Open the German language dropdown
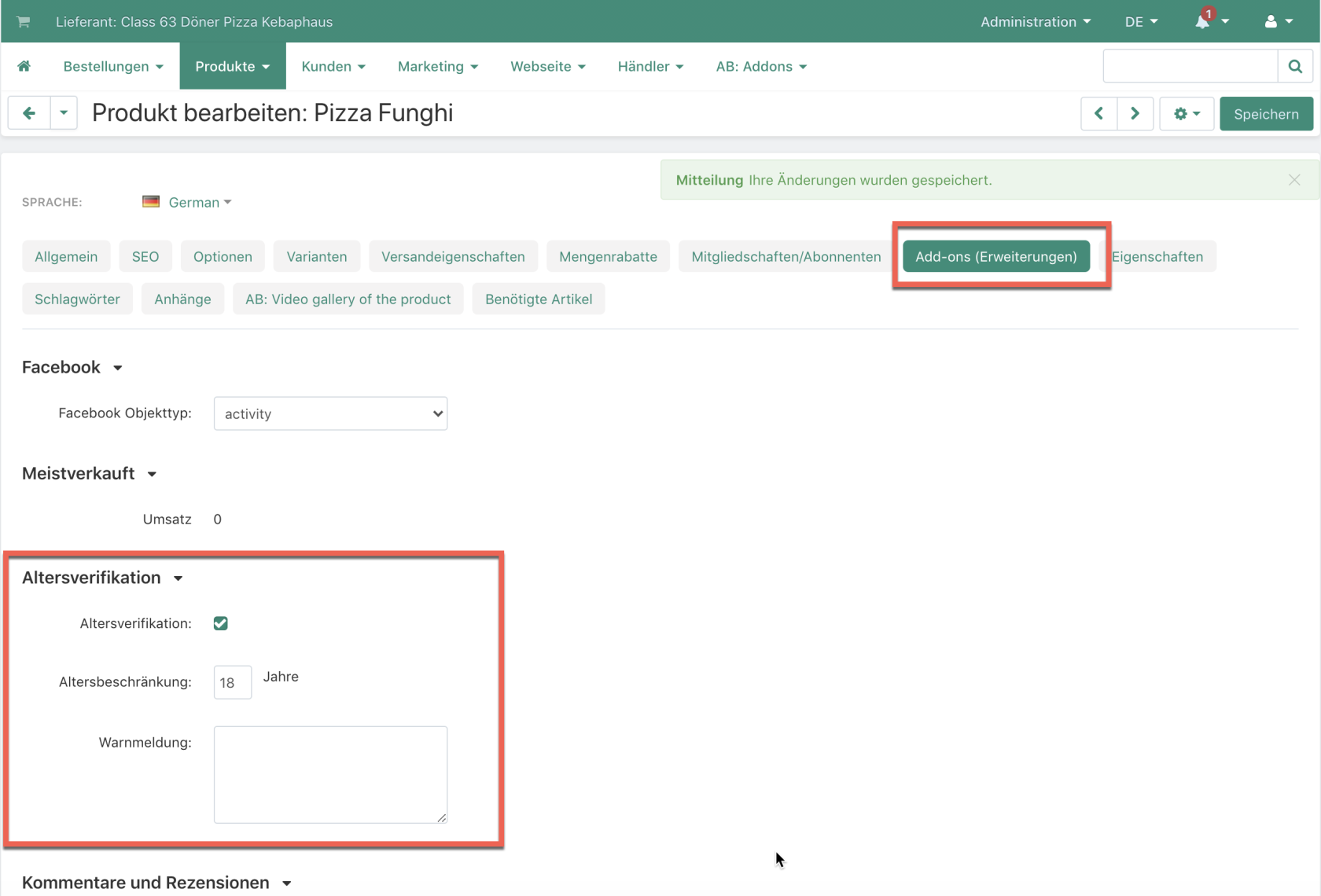Viewport: 1321px width, 896px height. click(x=200, y=202)
